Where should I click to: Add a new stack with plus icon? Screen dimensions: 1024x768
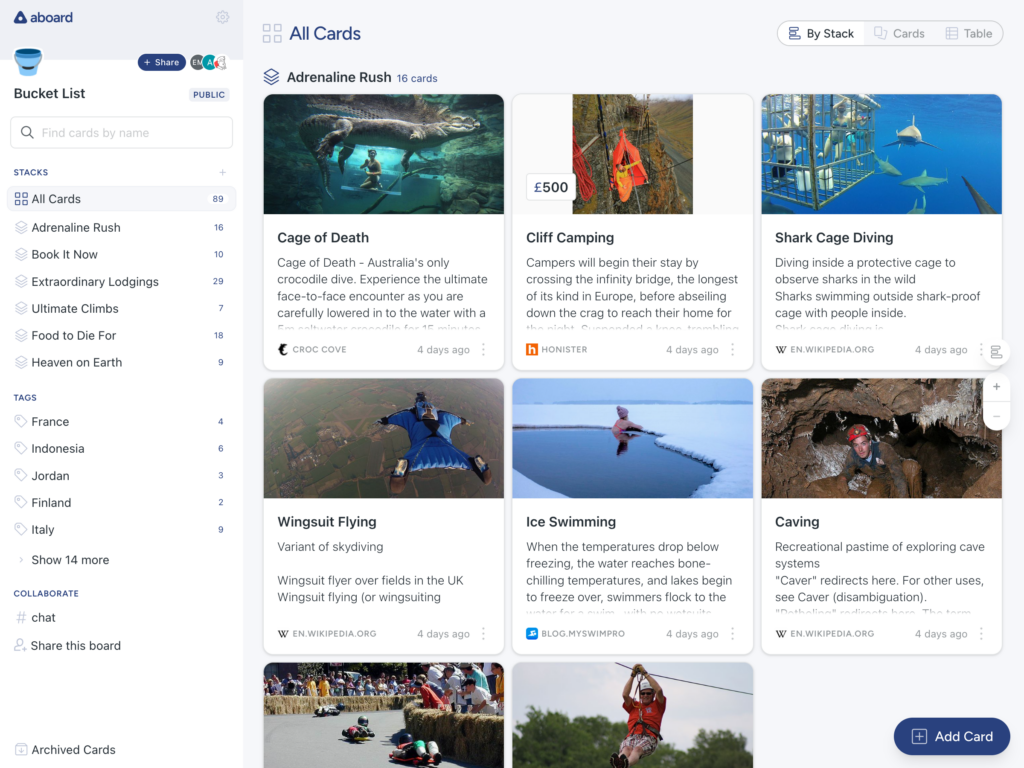coord(223,172)
